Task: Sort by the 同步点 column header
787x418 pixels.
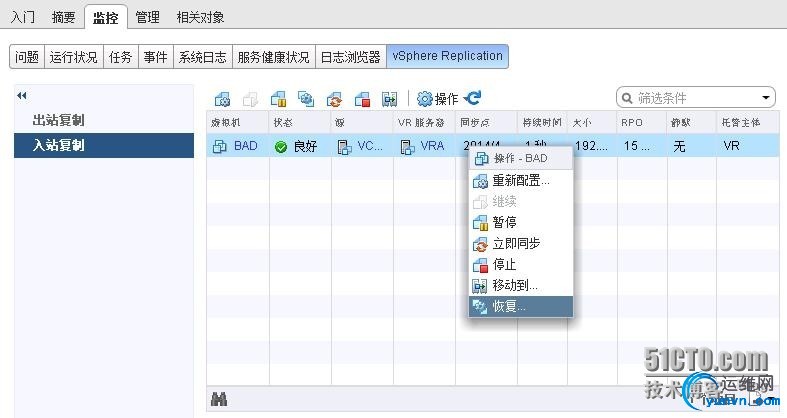Action: (486, 122)
